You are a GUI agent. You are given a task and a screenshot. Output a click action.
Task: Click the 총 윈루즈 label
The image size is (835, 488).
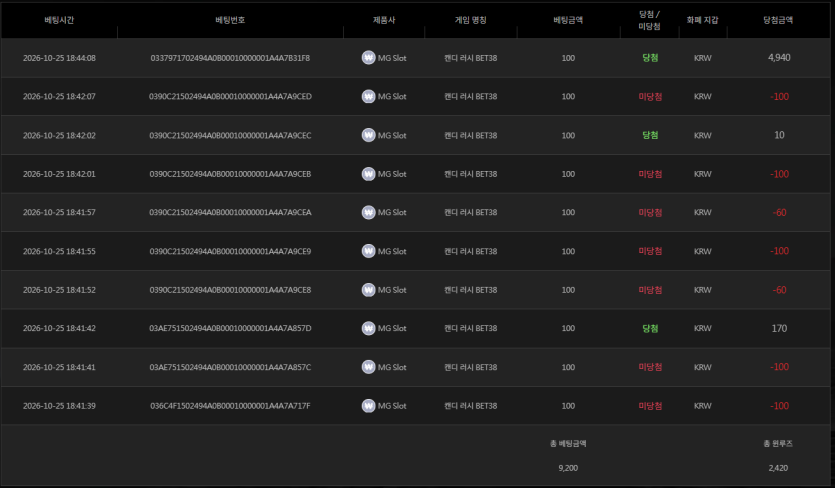click(778, 443)
